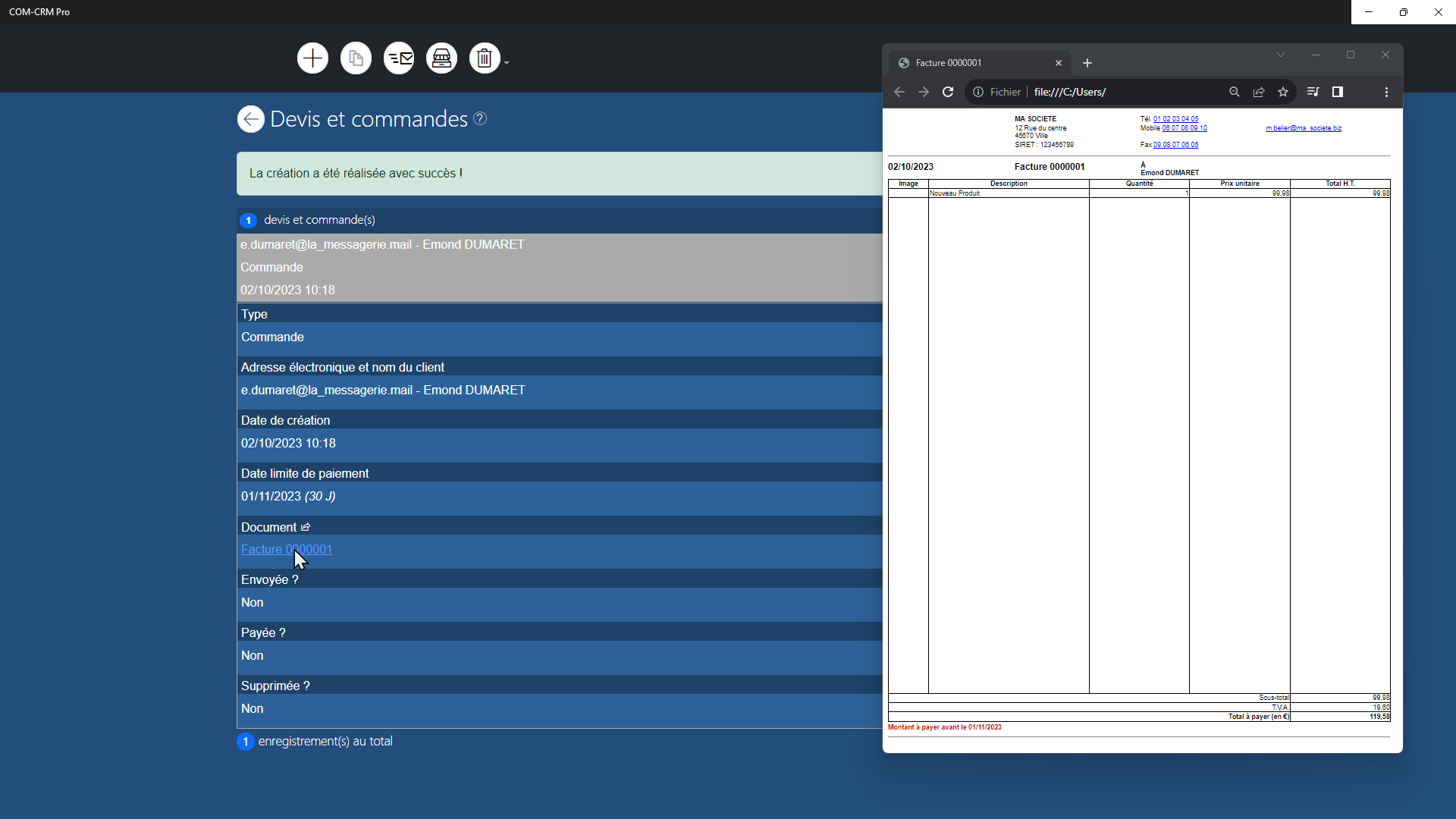Open help icon beside Devis et commandes
This screenshot has width=1456, height=819.
480,118
